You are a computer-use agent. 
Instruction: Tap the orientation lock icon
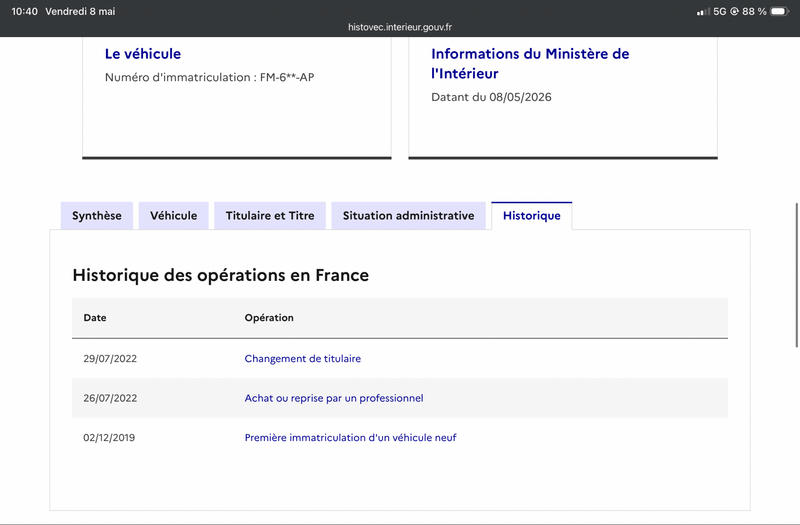735,11
